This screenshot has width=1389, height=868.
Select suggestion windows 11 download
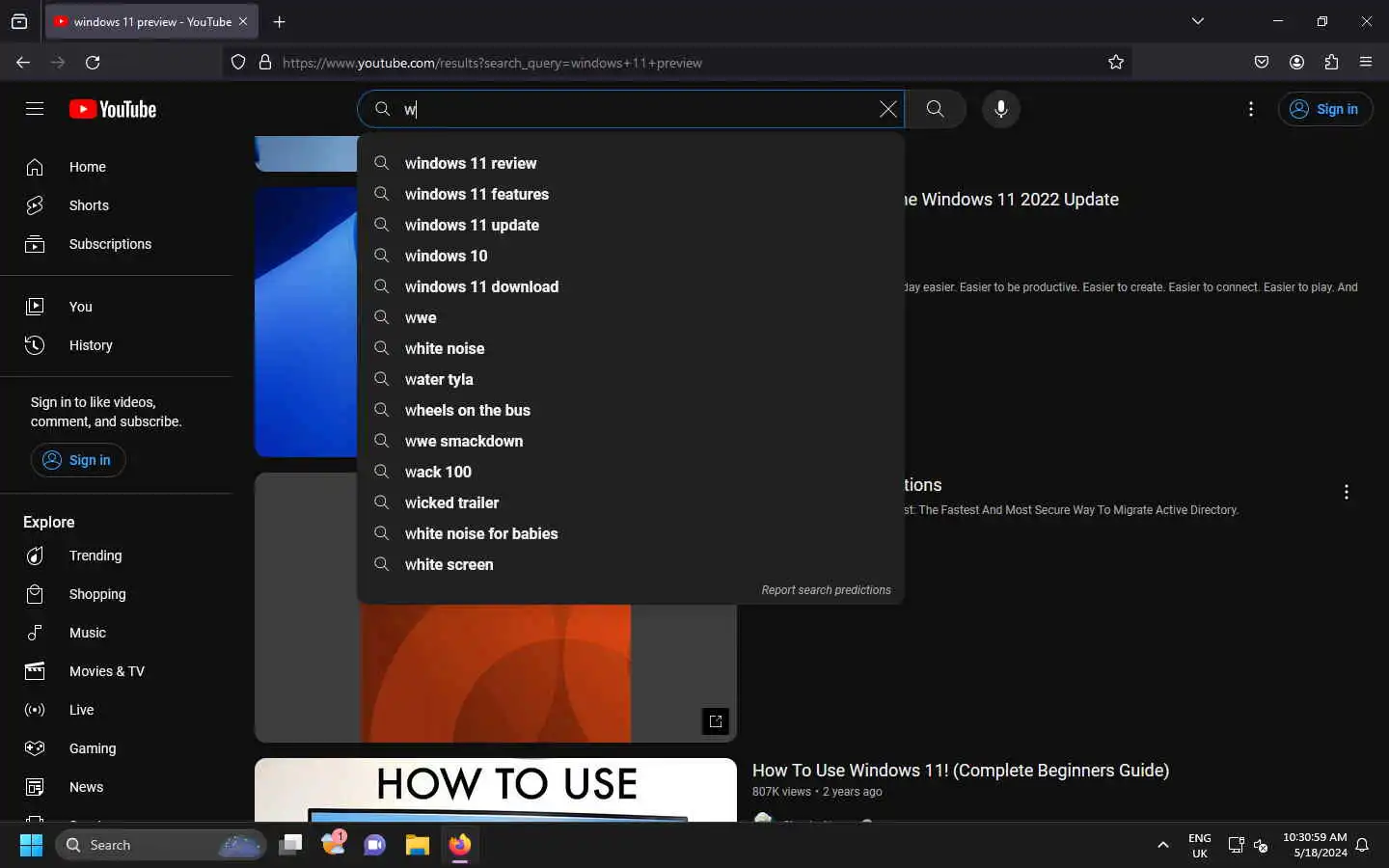(631, 286)
